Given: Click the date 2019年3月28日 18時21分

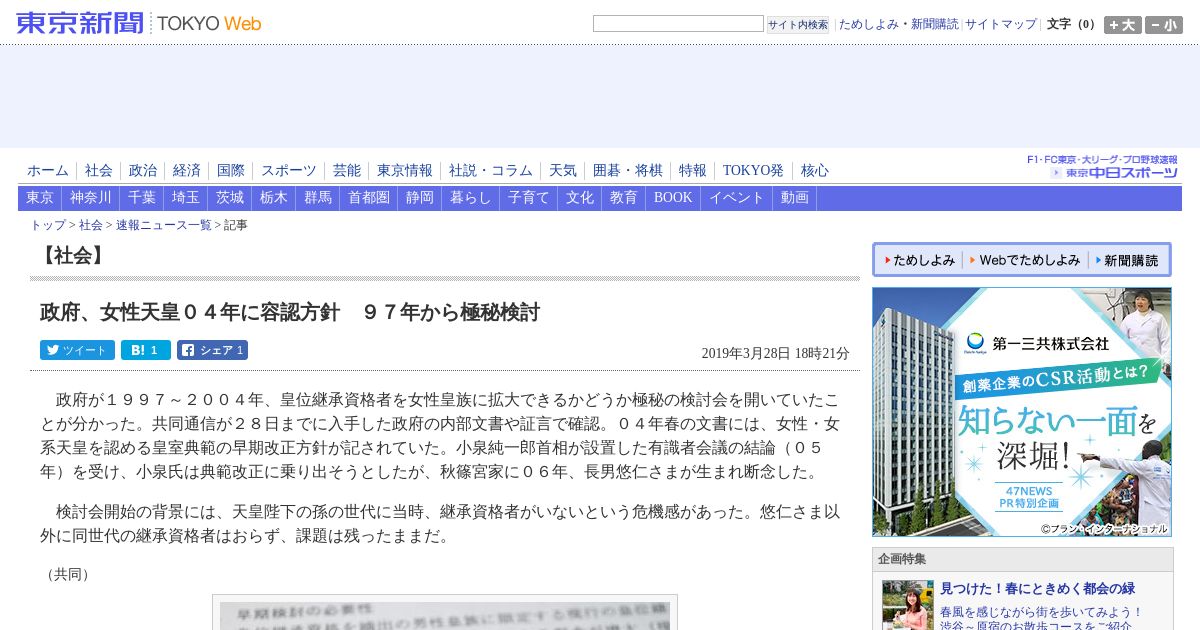Looking at the screenshot, I should pos(775,353).
